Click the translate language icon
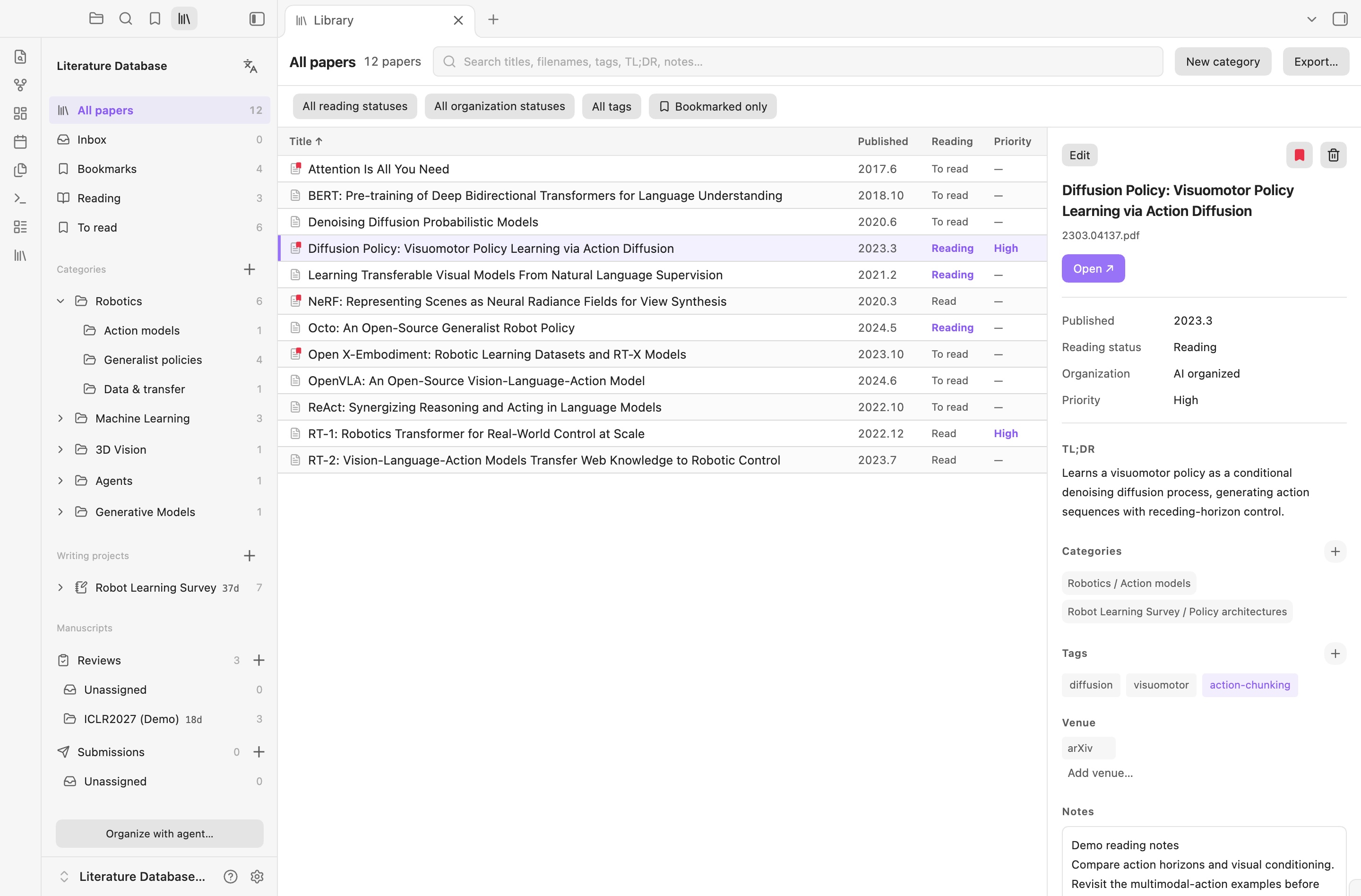Image resolution: width=1361 pixels, height=896 pixels. 250,66
